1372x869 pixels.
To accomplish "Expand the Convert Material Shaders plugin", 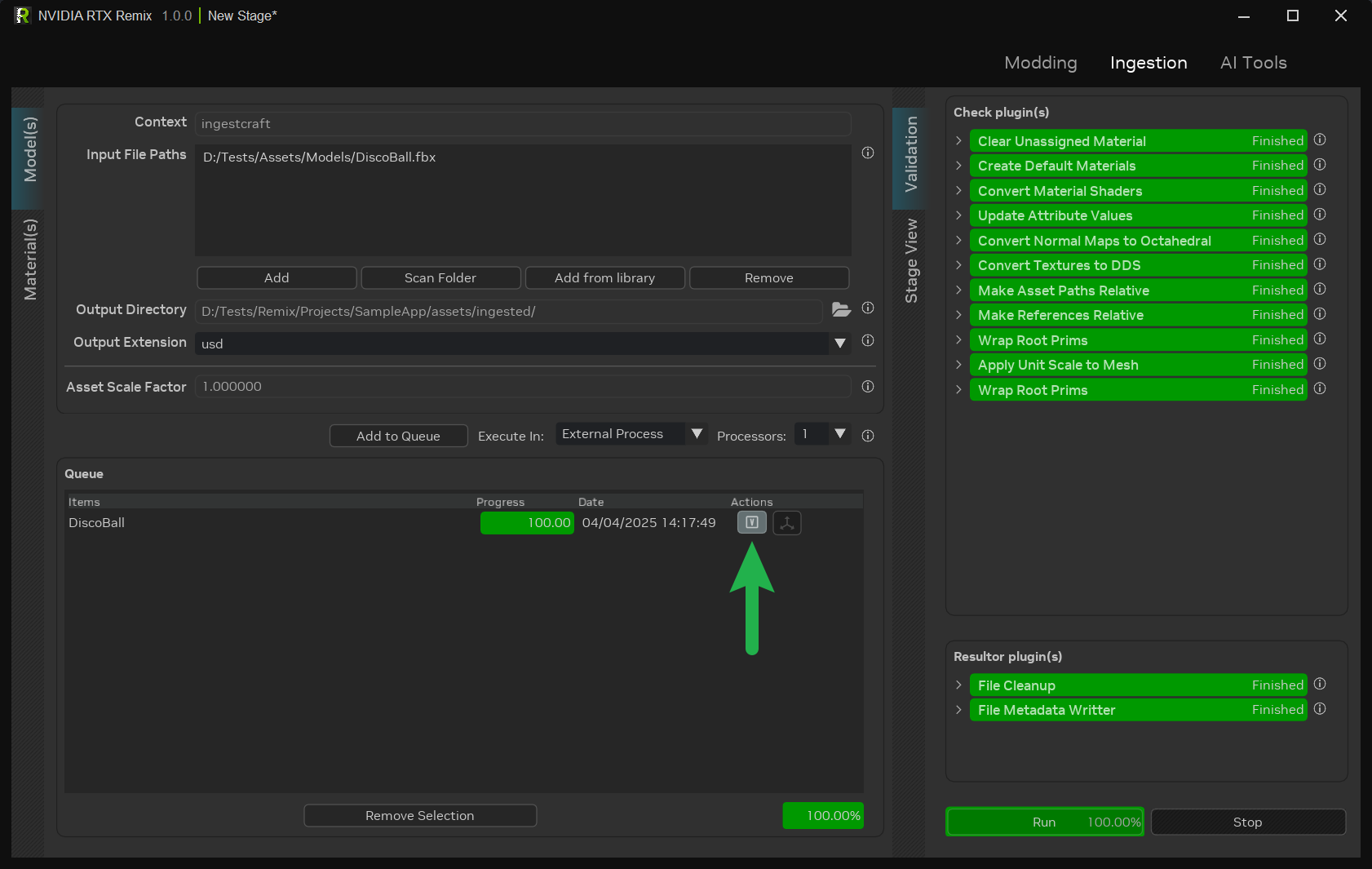I will pyautogui.click(x=959, y=191).
